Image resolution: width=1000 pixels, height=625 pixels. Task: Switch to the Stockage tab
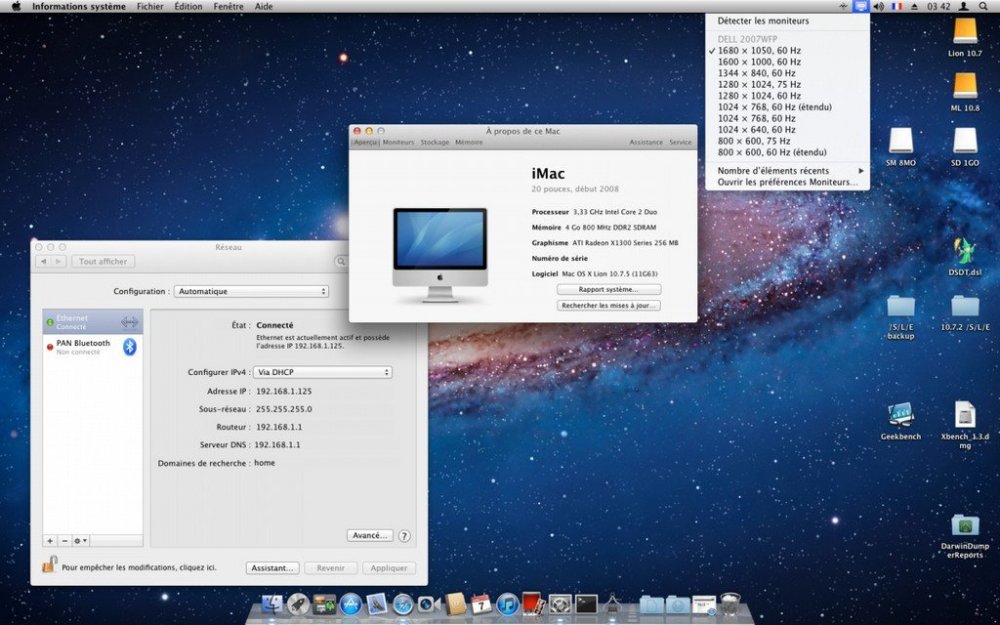[434, 143]
